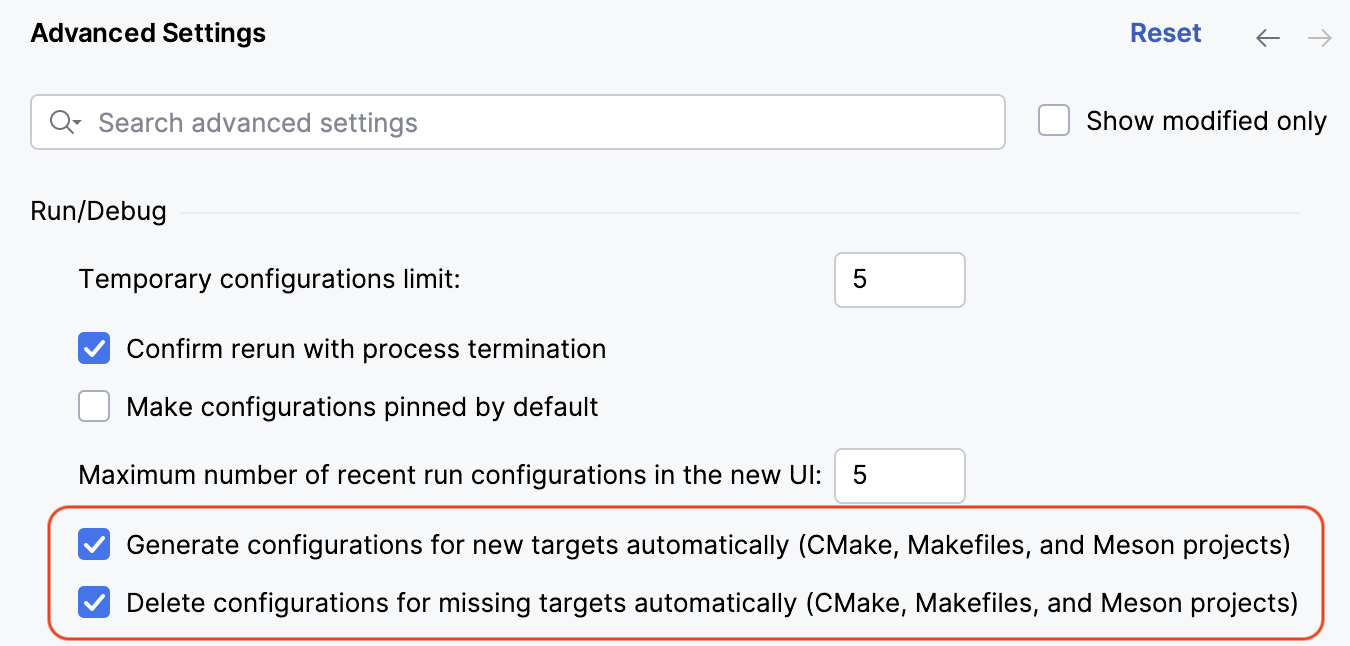Screen dimensions: 1350x646
Task: Select the Run/Debug section label
Action: tap(98, 211)
